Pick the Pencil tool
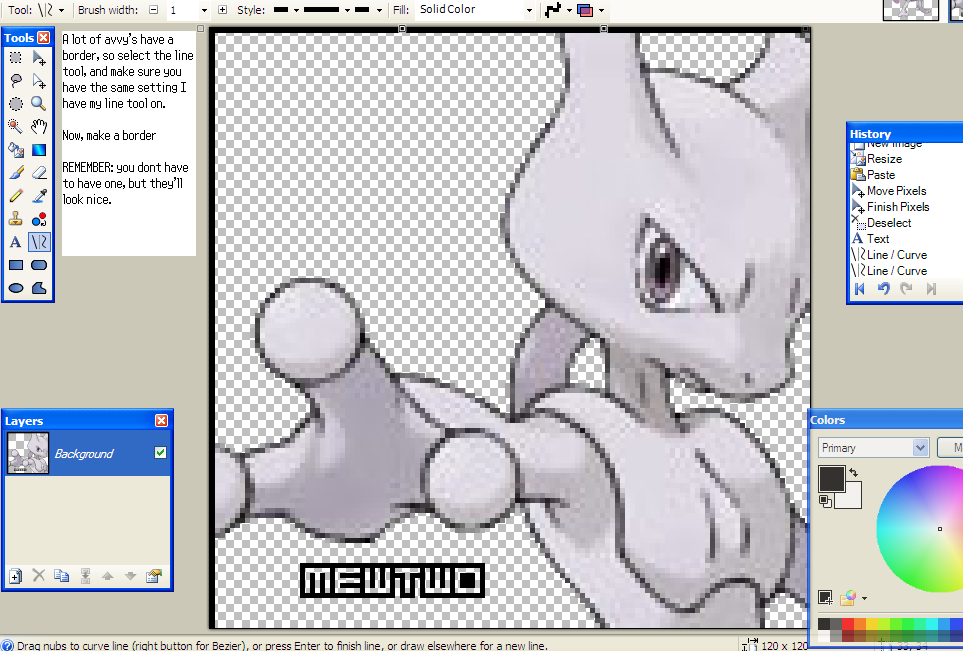 [15, 196]
